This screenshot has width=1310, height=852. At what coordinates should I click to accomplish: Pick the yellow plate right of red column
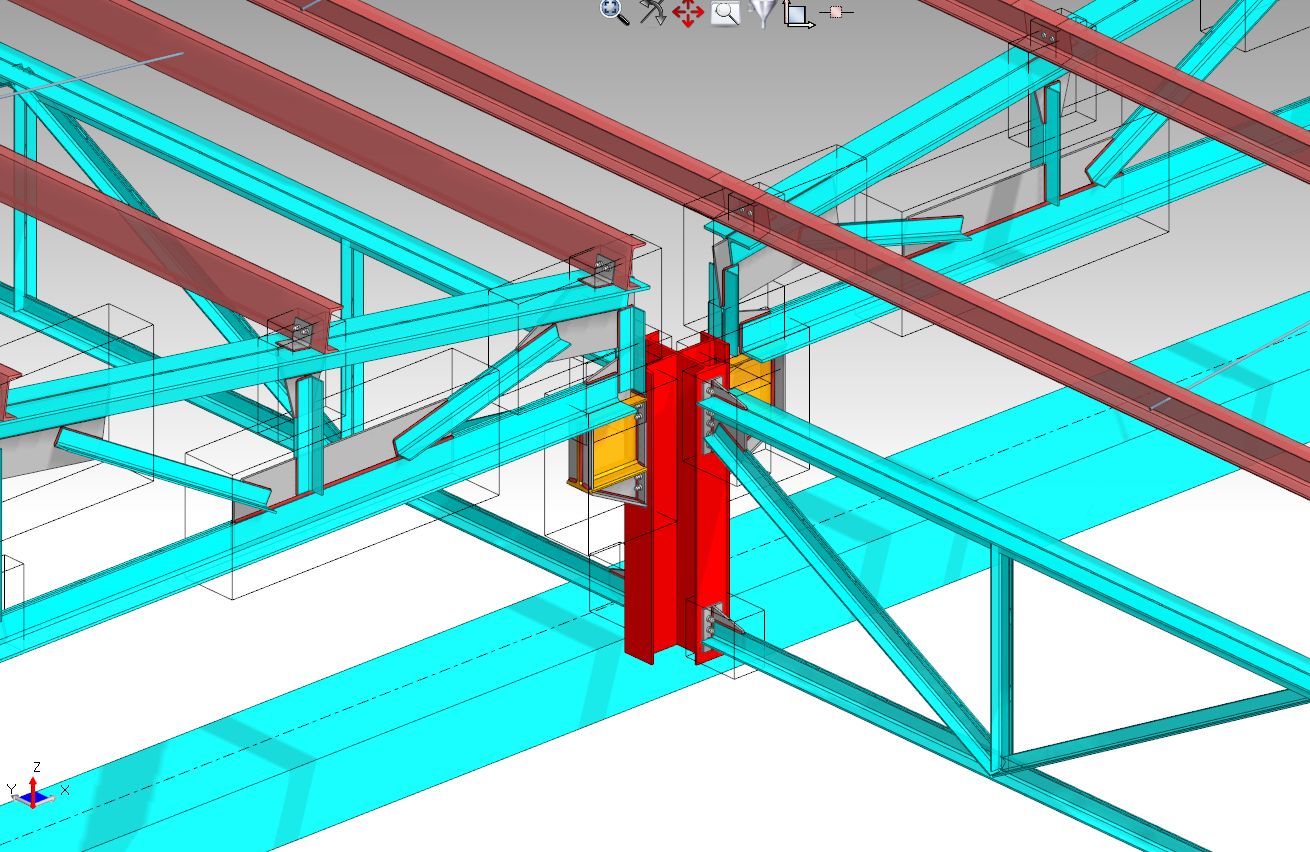[752, 378]
